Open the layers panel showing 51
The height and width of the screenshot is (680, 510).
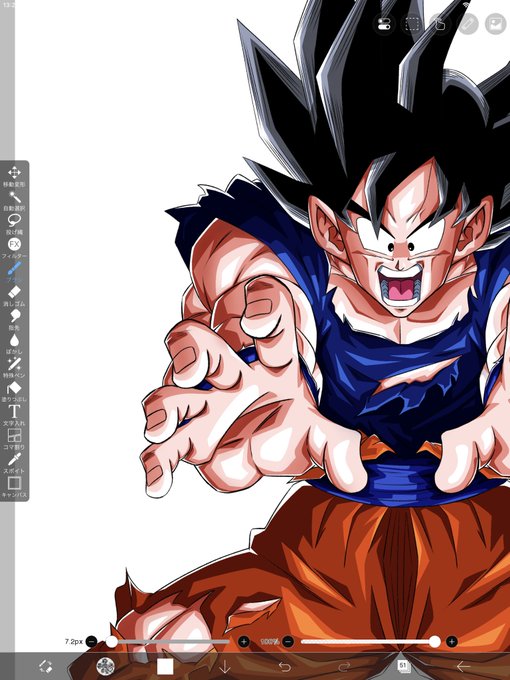click(x=403, y=666)
